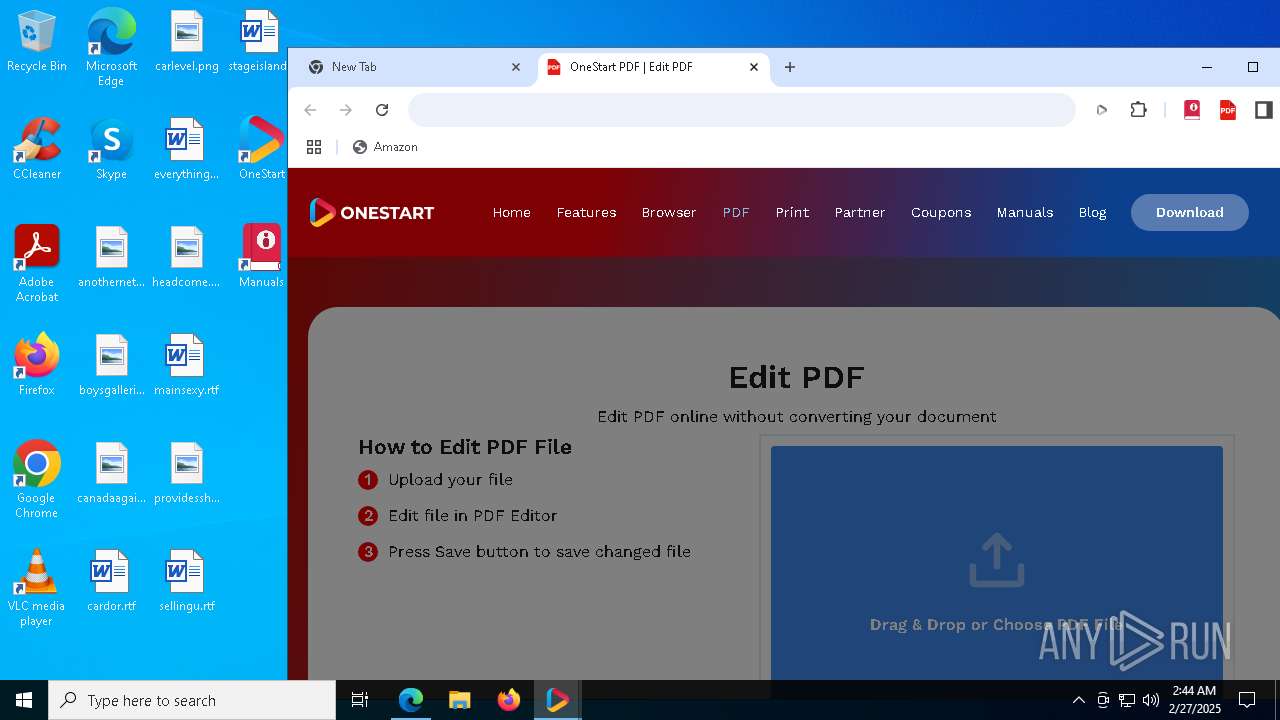Viewport: 1280px width, 720px height.
Task: Open Features in site navigation
Action: tap(586, 212)
